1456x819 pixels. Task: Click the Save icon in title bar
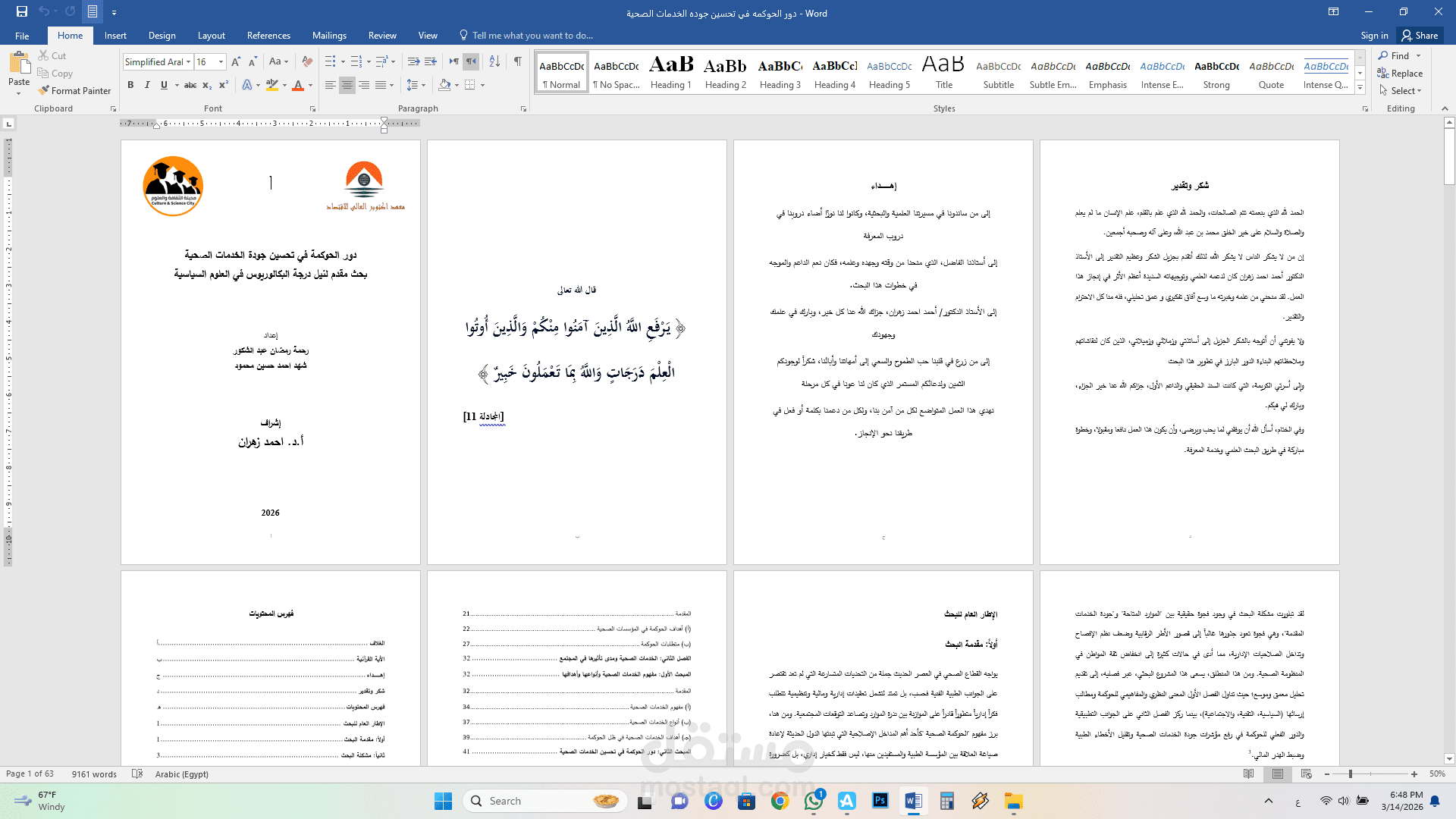coord(21,11)
